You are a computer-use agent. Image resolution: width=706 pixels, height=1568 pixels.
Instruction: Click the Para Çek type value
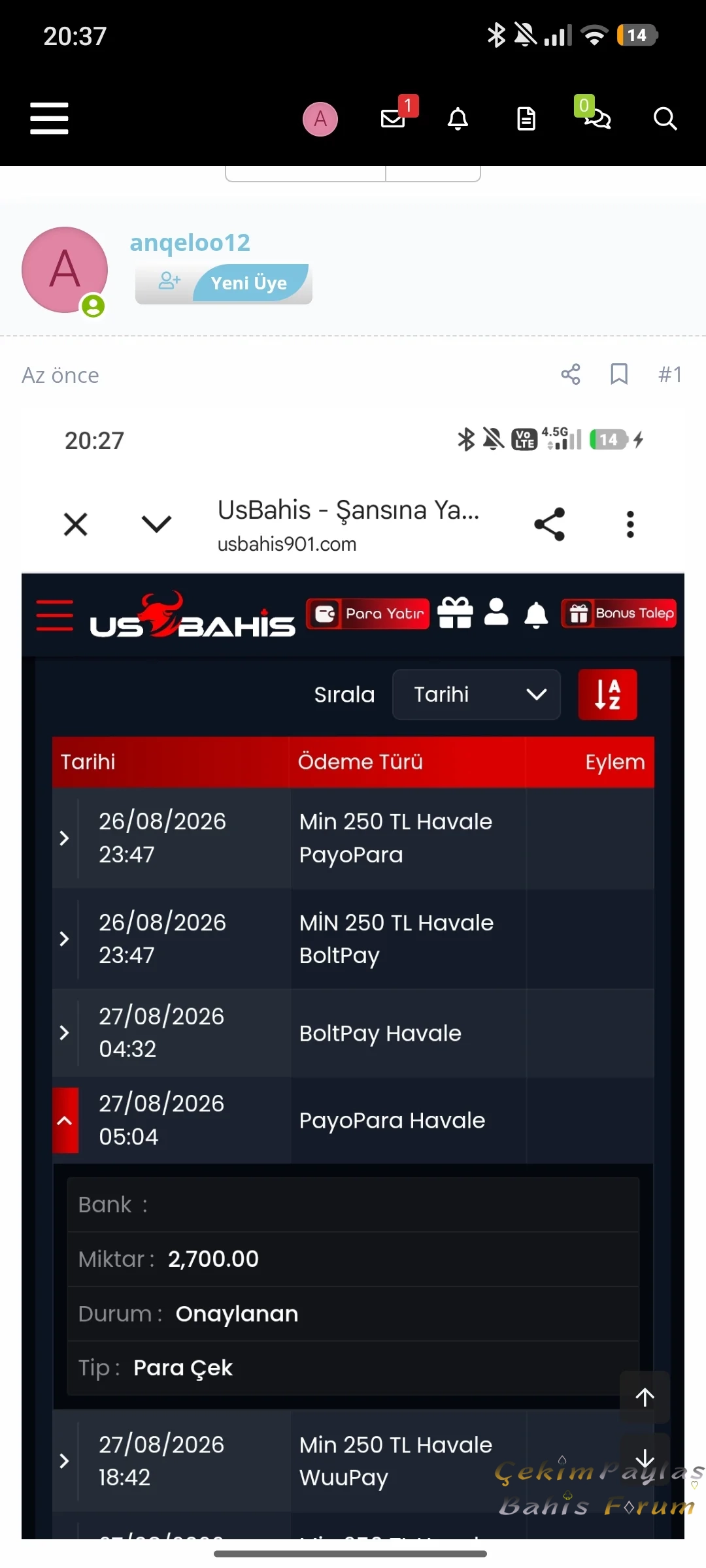(183, 1368)
